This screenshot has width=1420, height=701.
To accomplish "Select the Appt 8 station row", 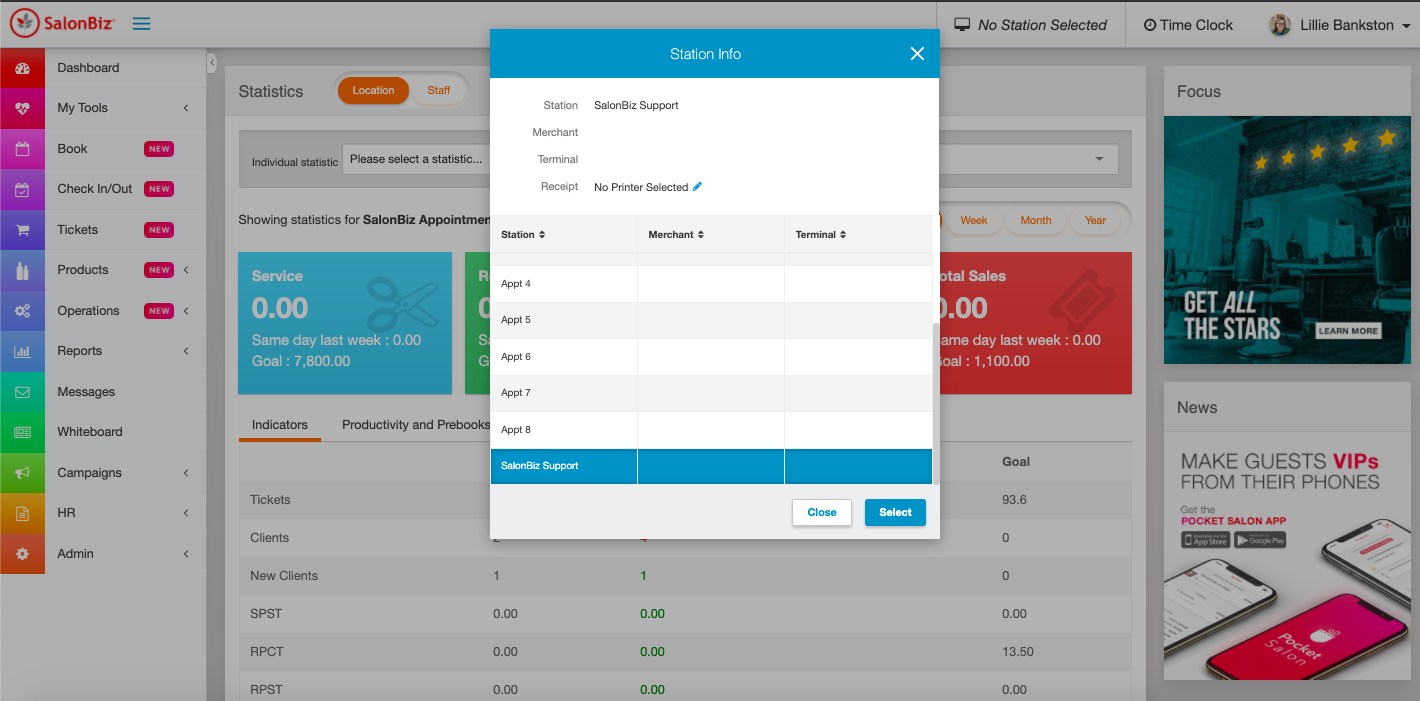I will pos(711,430).
